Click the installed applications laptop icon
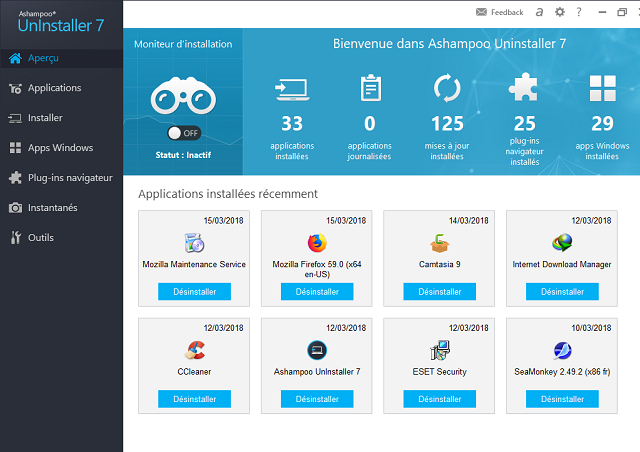This screenshot has height=452, width=640. click(292, 89)
